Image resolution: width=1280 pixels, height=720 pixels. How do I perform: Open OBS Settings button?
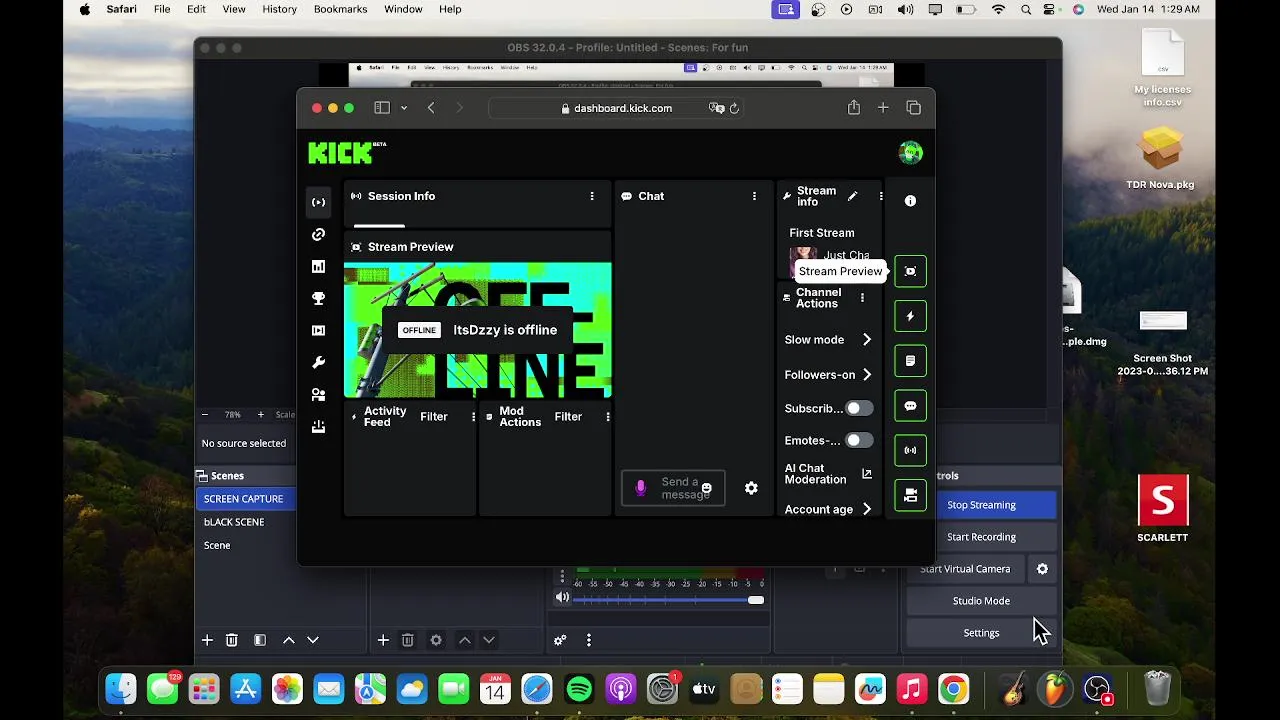click(981, 633)
